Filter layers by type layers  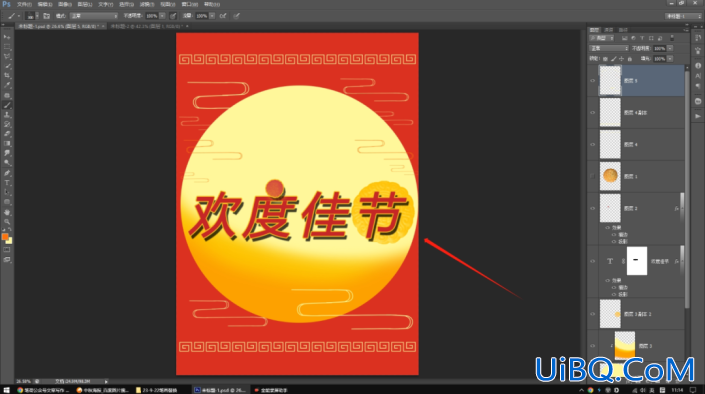click(642, 38)
